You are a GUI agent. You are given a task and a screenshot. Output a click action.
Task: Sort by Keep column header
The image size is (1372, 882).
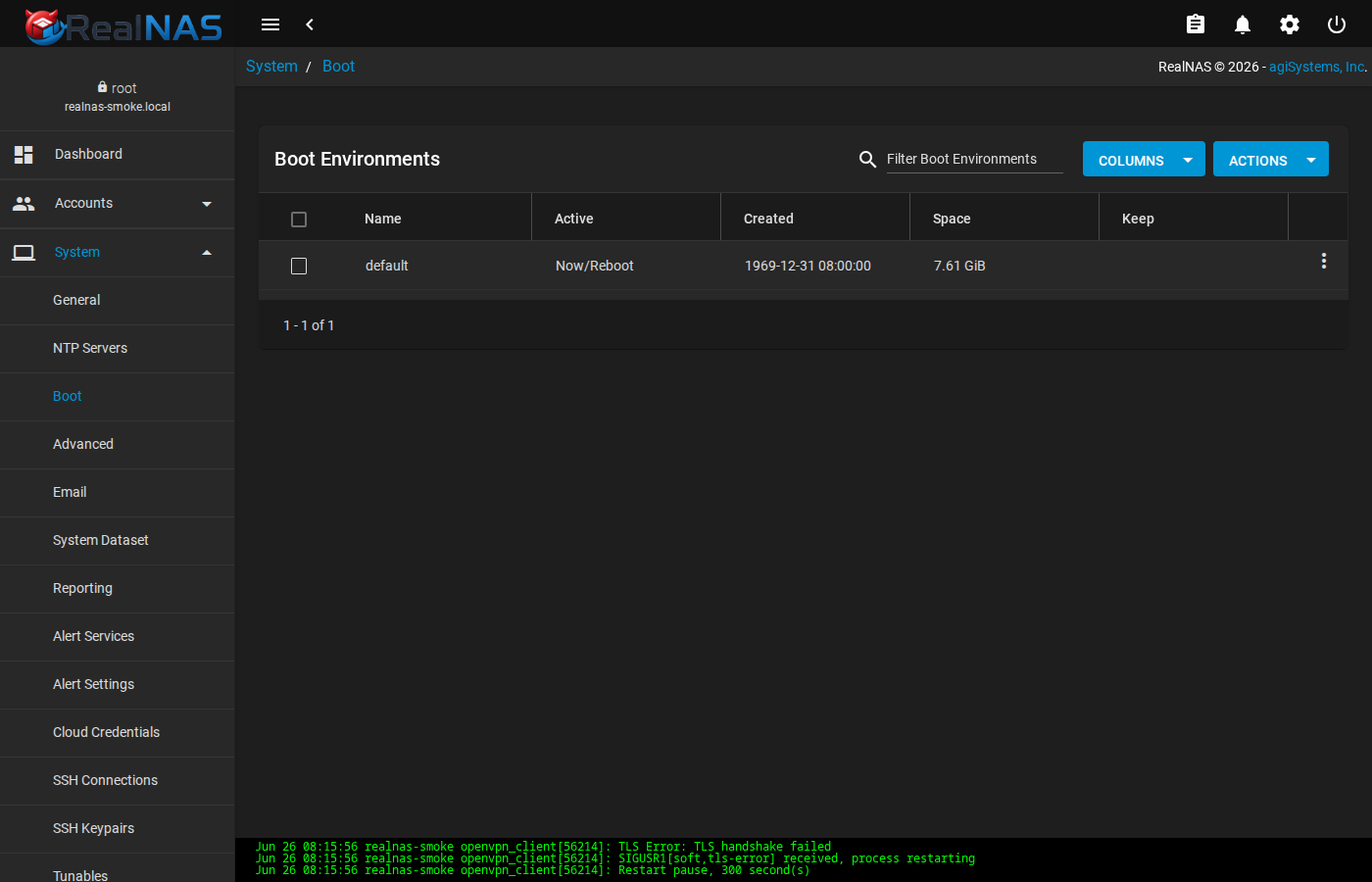1138,219
